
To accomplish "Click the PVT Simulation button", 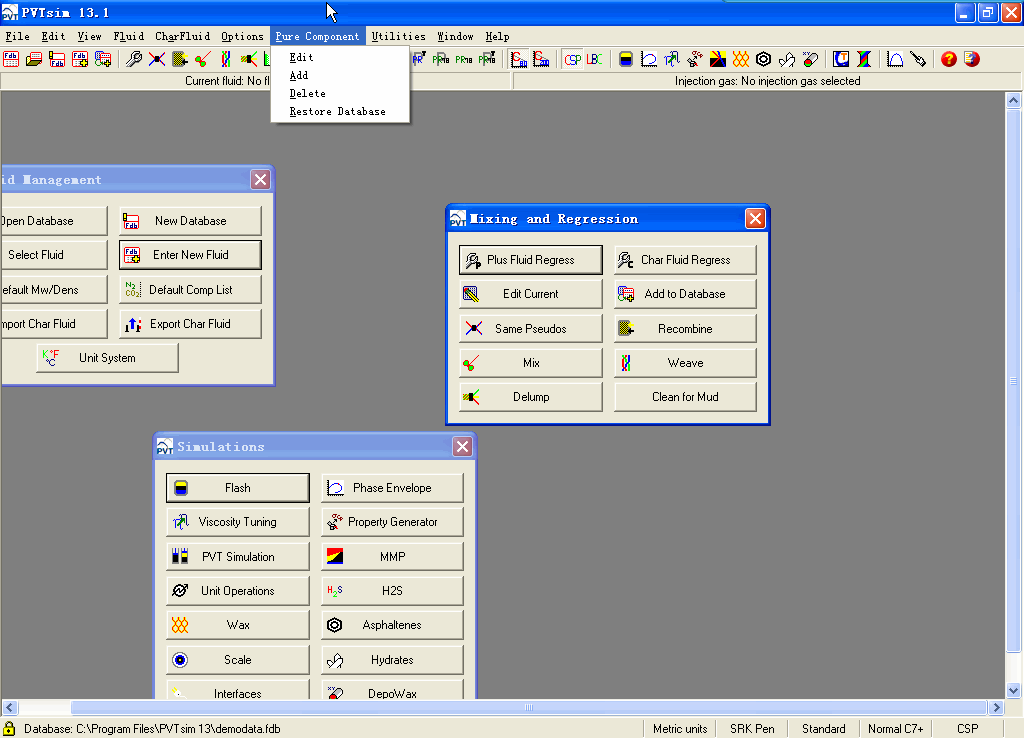I will click(238, 557).
